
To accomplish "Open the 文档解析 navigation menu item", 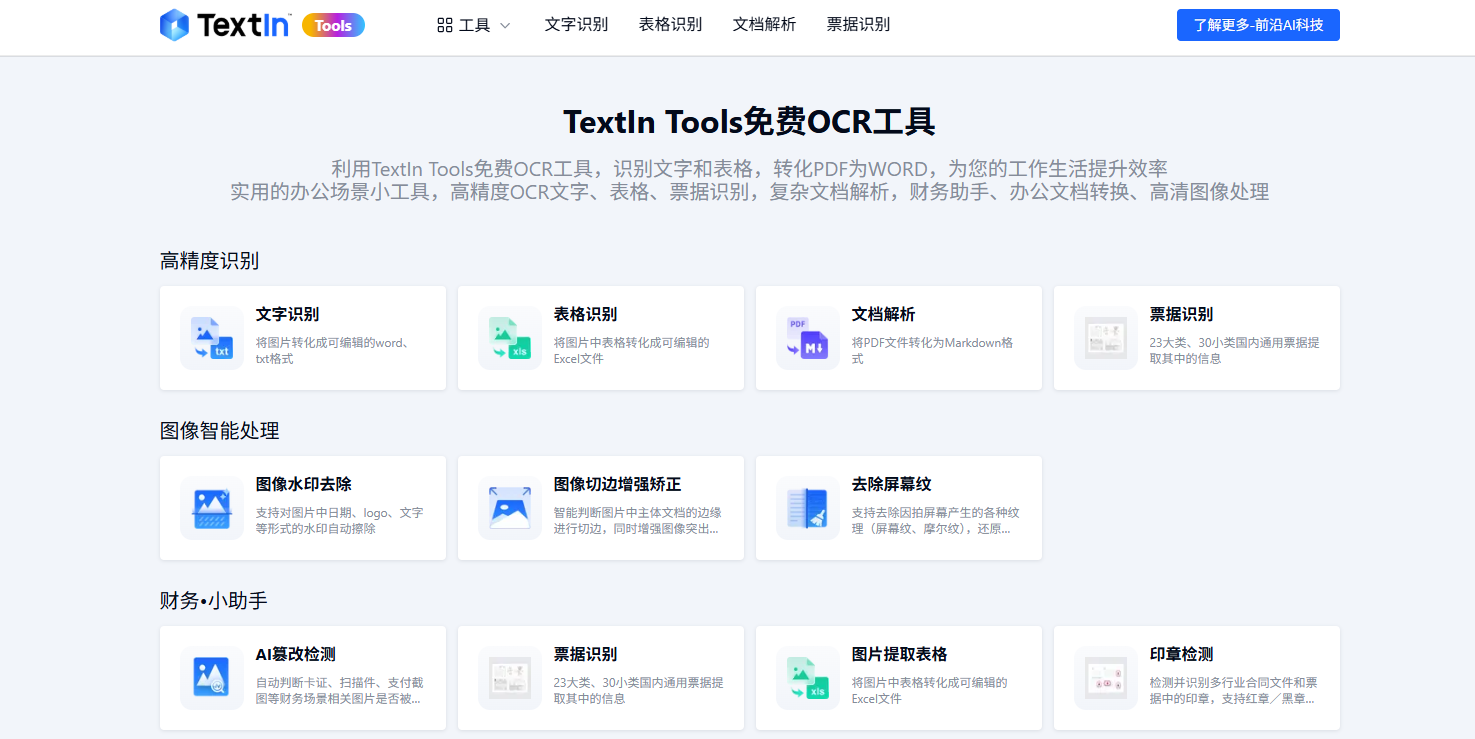I will pos(764,25).
